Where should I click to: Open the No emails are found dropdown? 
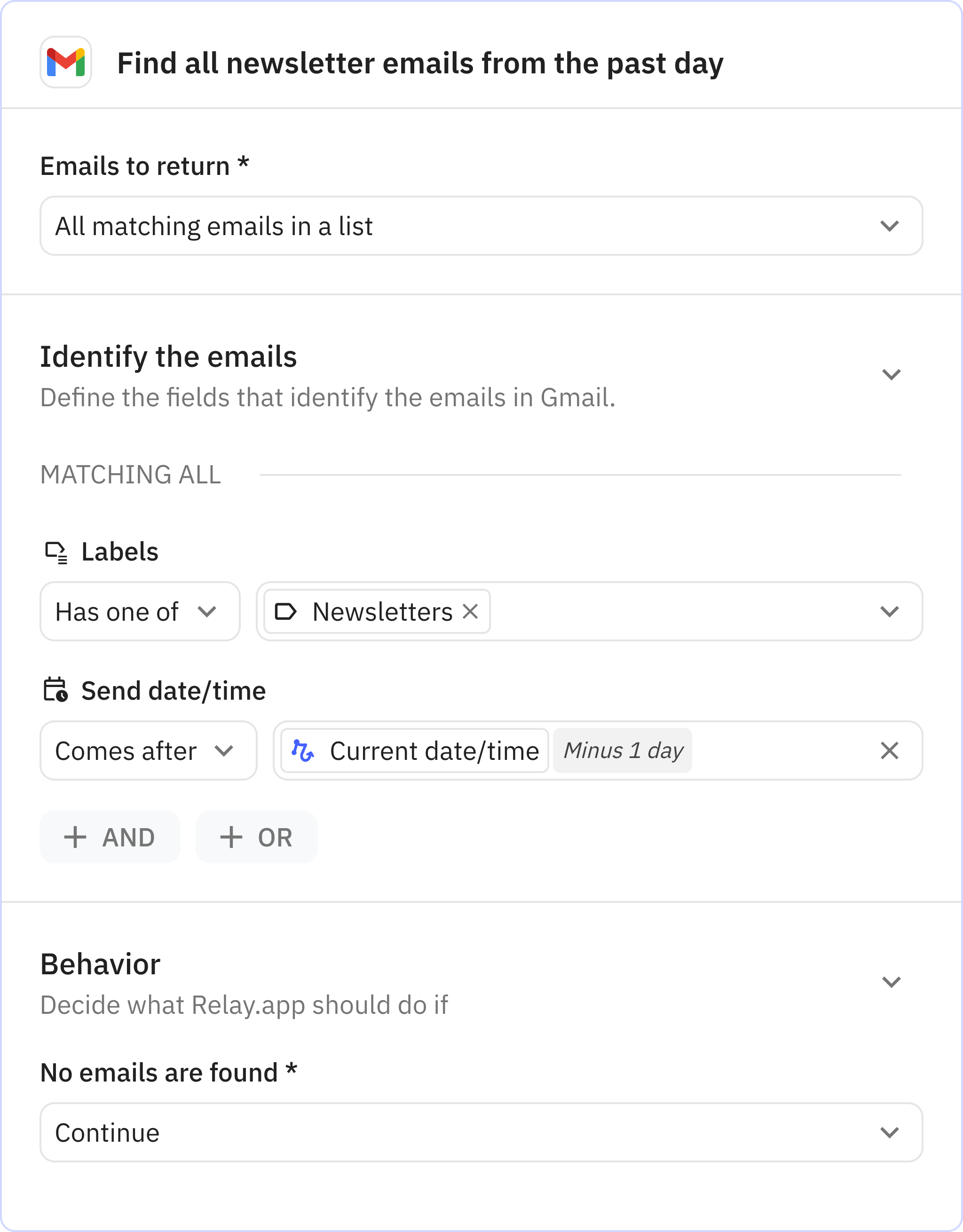tap(481, 1132)
